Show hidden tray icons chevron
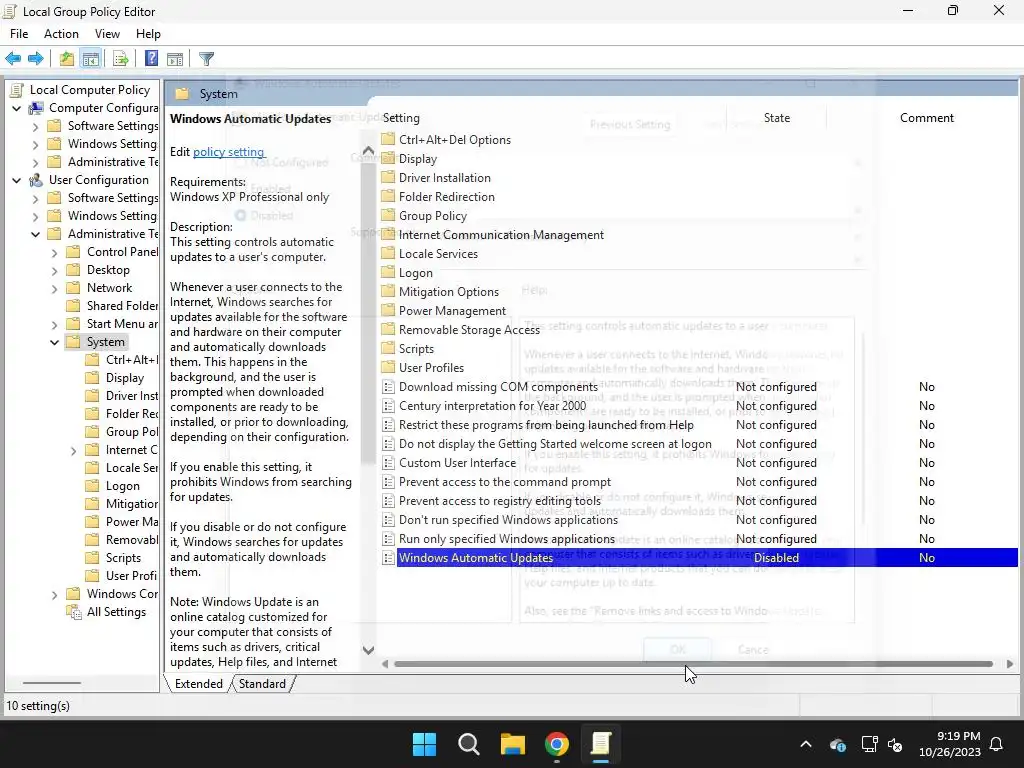Screen dimensions: 1024x768 pyautogui.click(x=806, y=744)
